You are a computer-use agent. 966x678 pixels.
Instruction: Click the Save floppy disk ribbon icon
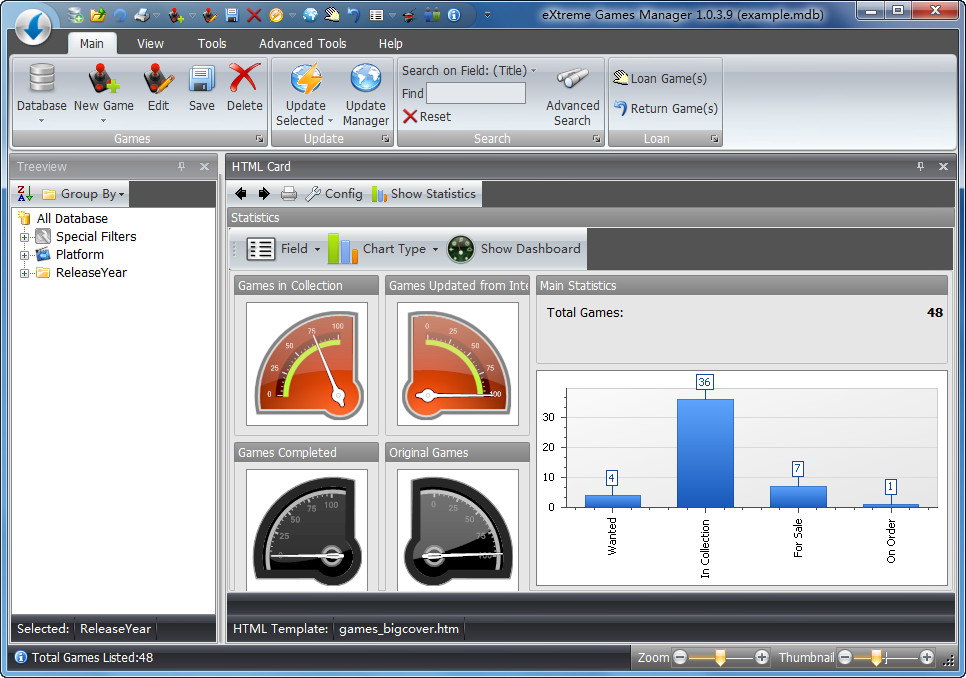(201, 79)
